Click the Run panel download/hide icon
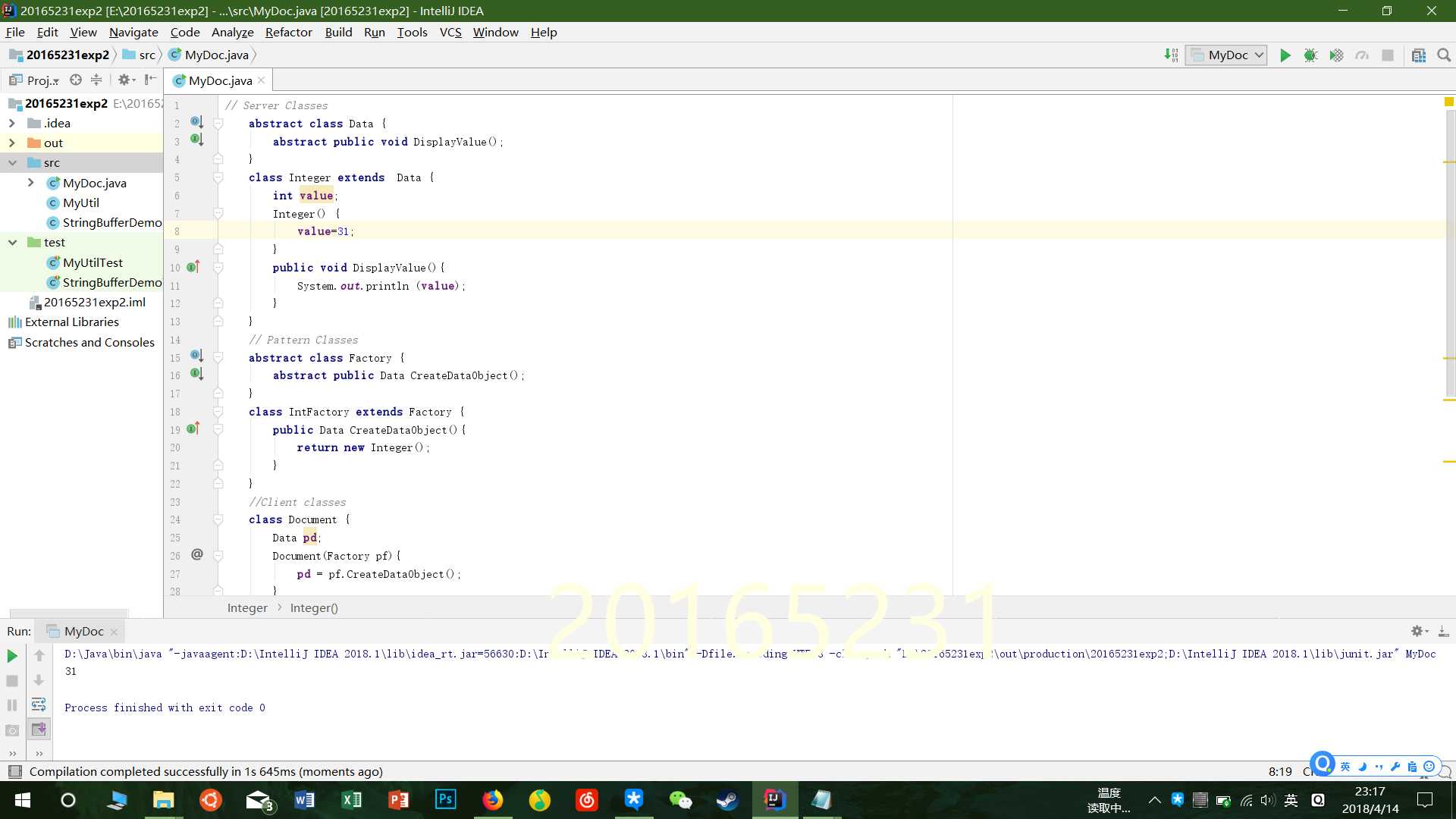1456x819 pixels. tap(1443, 631)
